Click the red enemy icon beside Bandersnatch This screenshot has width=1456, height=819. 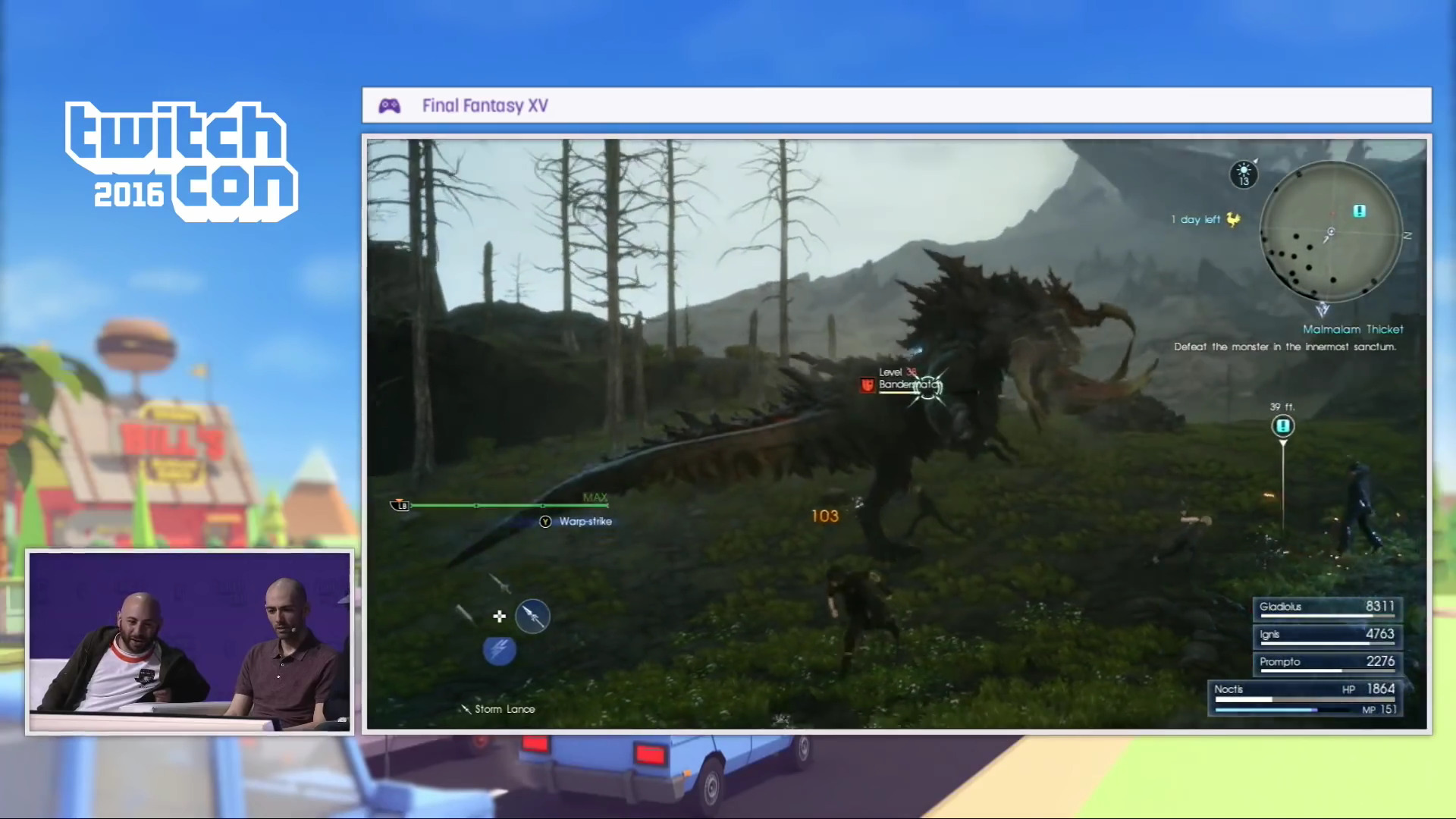coord(867,385)
